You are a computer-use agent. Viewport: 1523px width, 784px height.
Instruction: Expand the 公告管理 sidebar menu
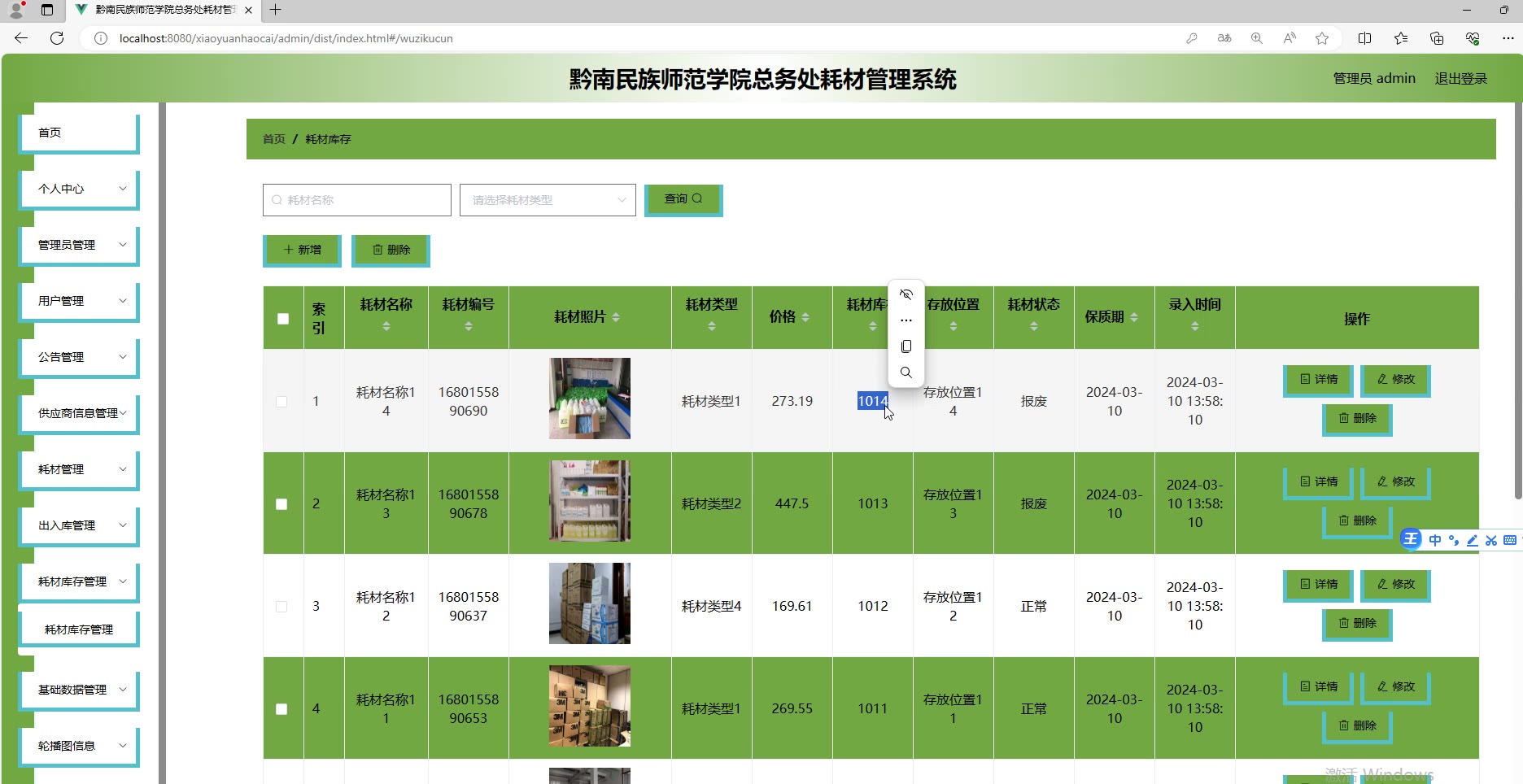pos(80,357)
